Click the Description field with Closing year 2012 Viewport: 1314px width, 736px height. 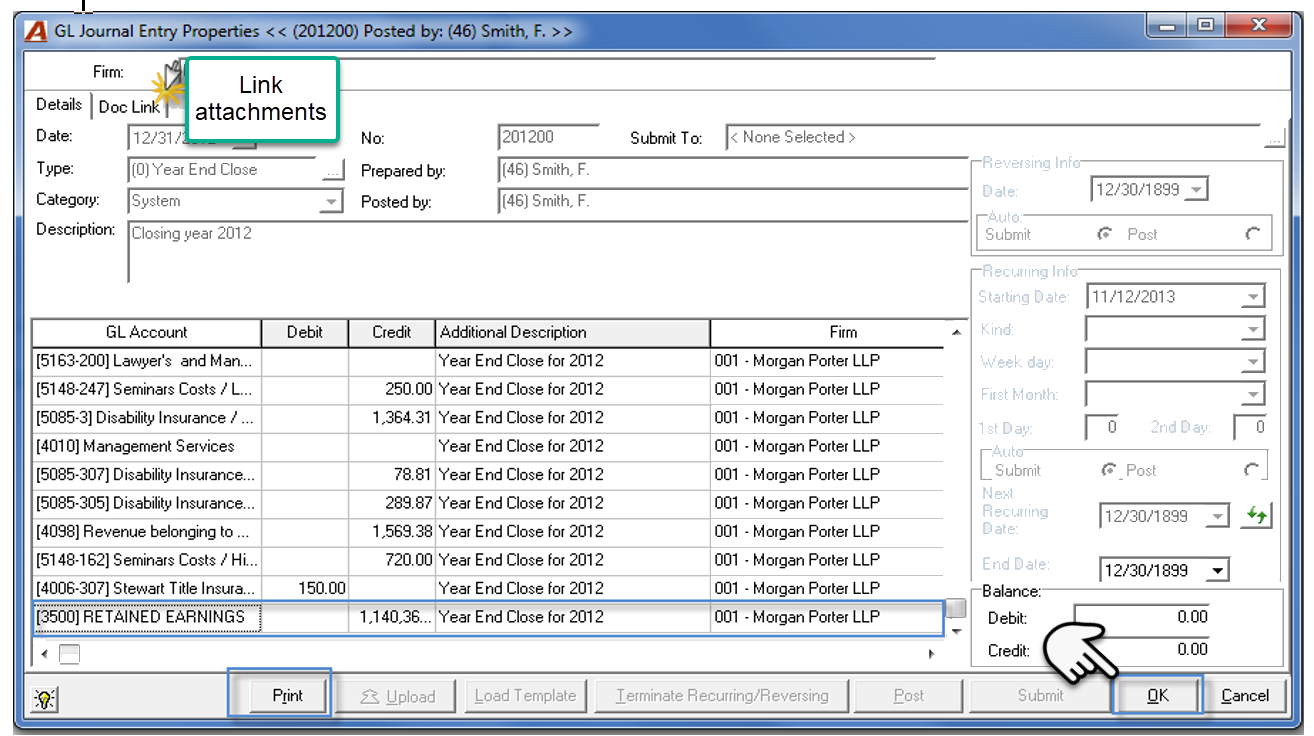tap(547, 252)
